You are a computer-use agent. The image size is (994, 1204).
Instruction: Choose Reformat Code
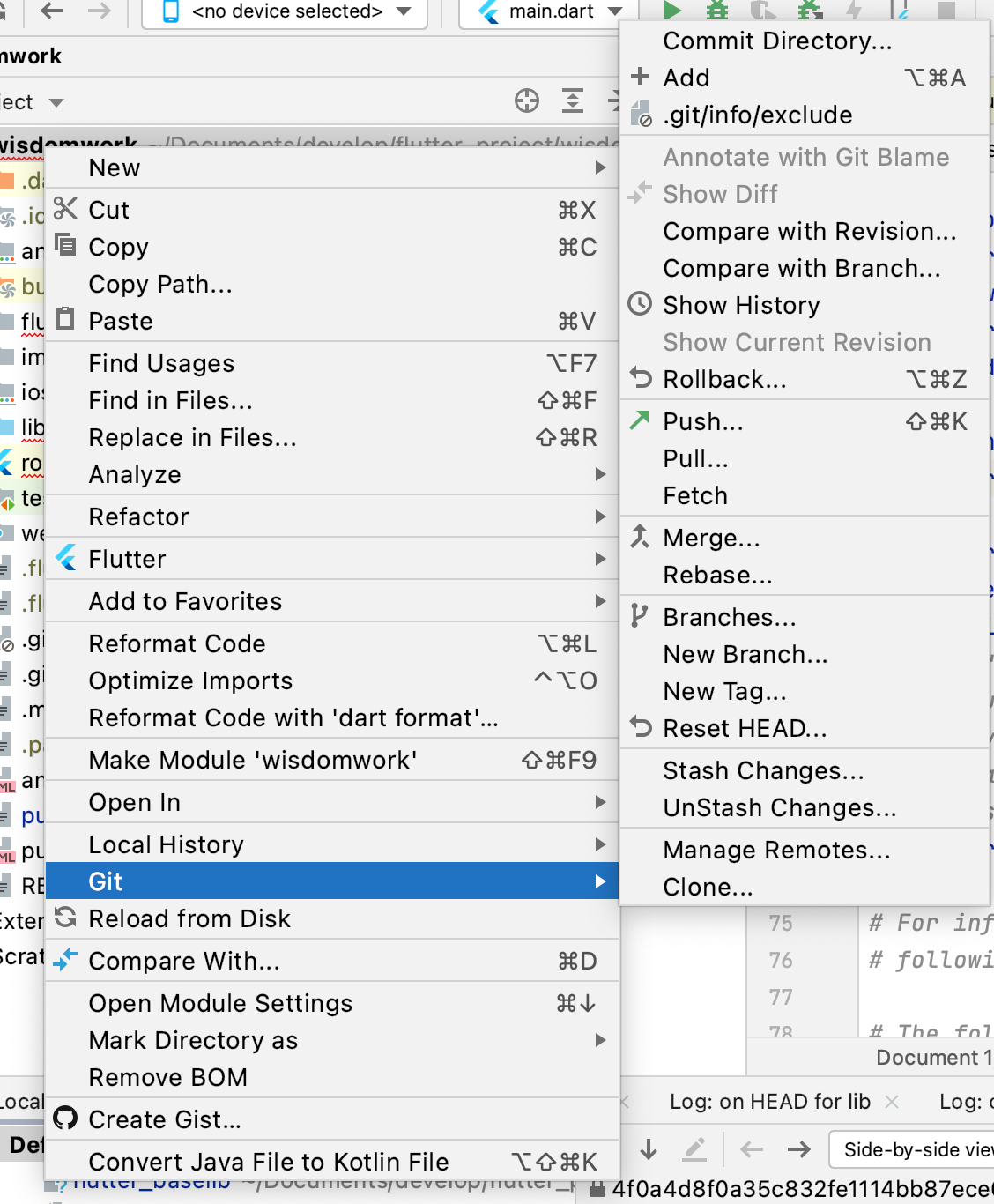click(x=331, y=643)
